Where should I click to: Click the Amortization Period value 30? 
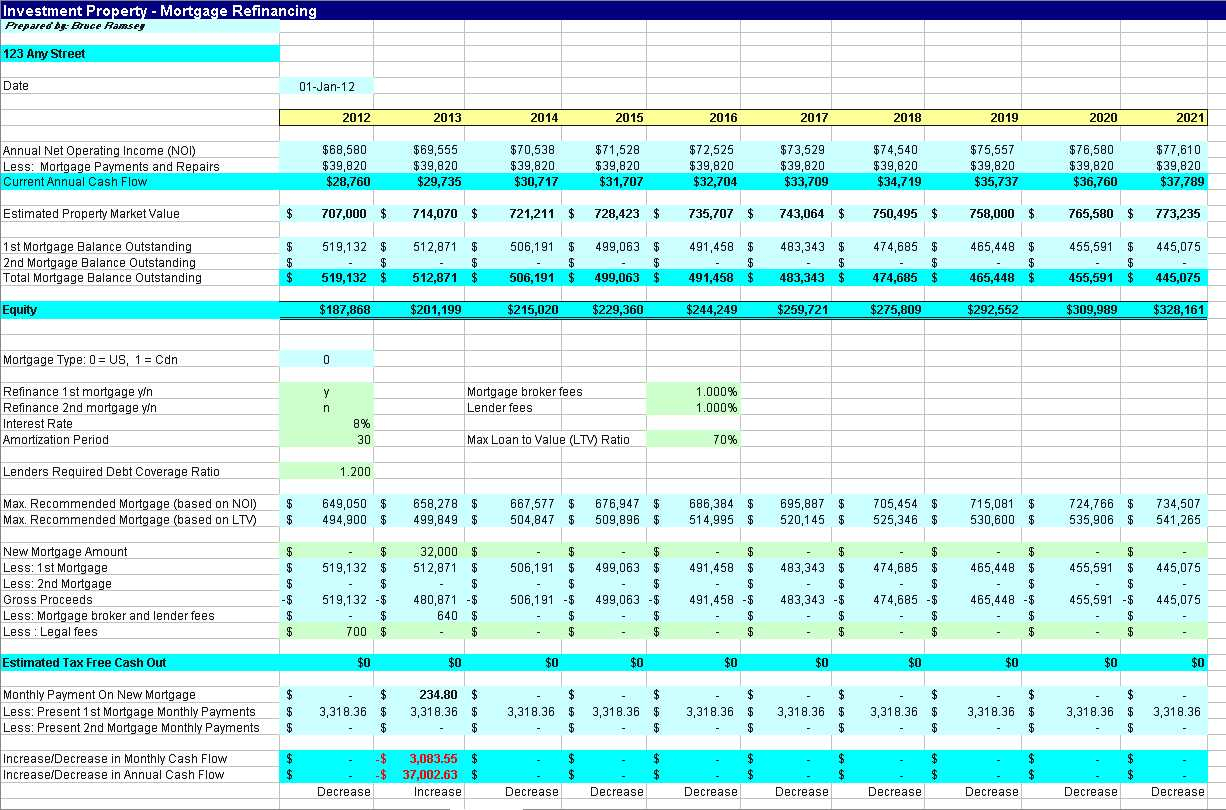[x=340, y=439]
